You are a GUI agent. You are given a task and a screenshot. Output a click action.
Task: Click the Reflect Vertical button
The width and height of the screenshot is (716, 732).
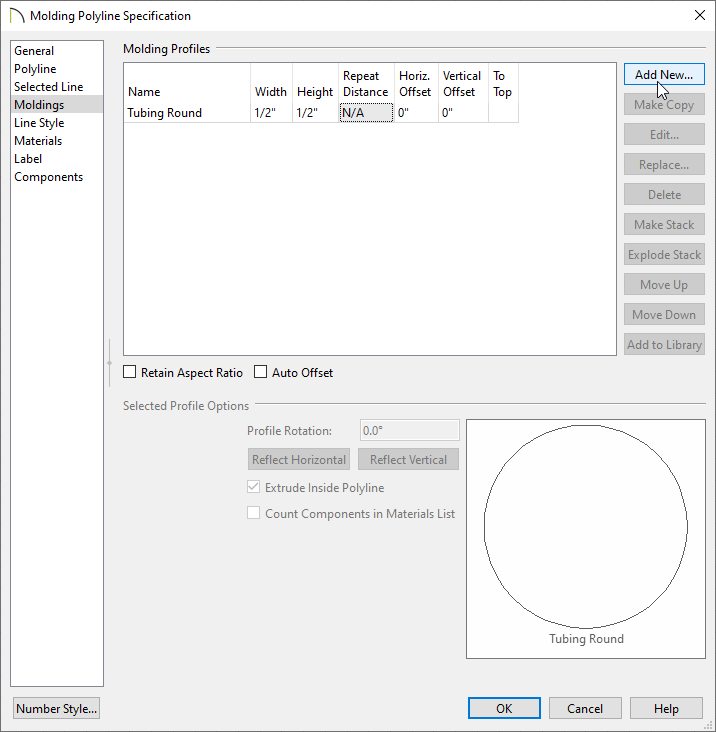click(408, 459)
